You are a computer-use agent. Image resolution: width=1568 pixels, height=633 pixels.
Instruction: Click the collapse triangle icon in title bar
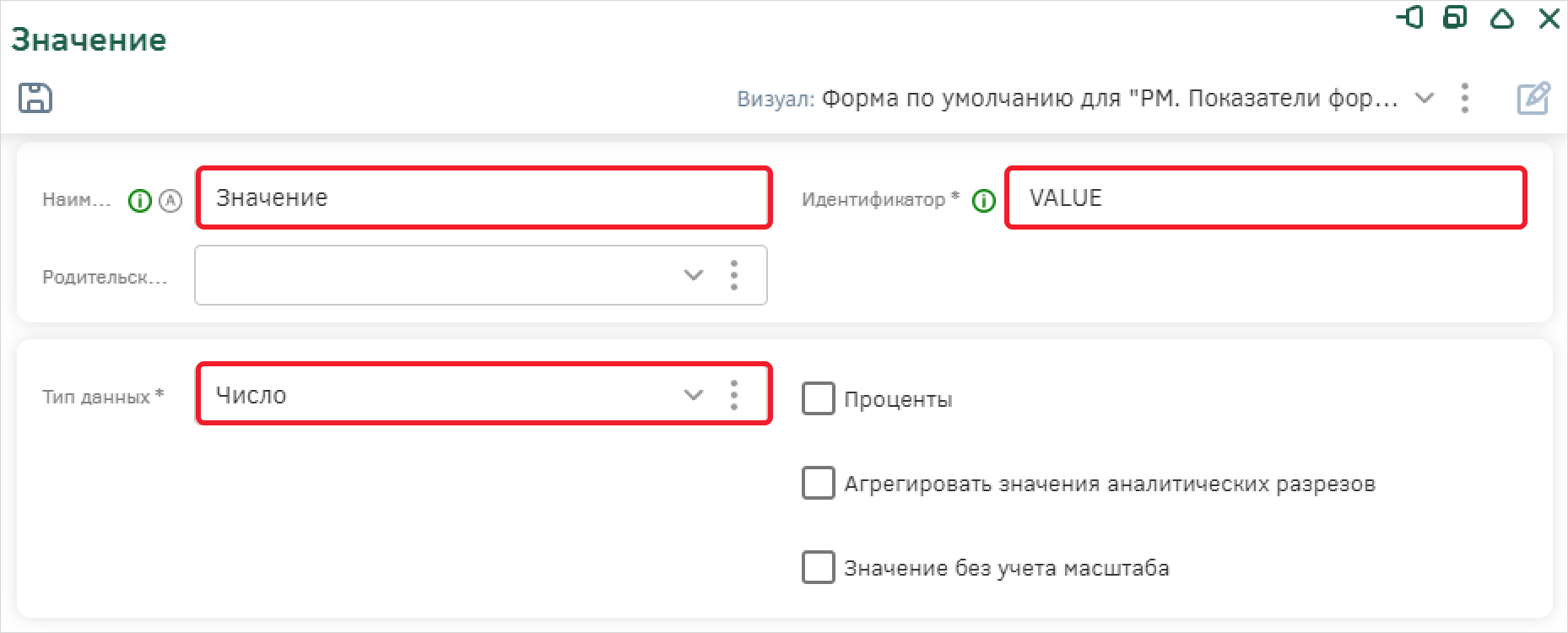1502,18
